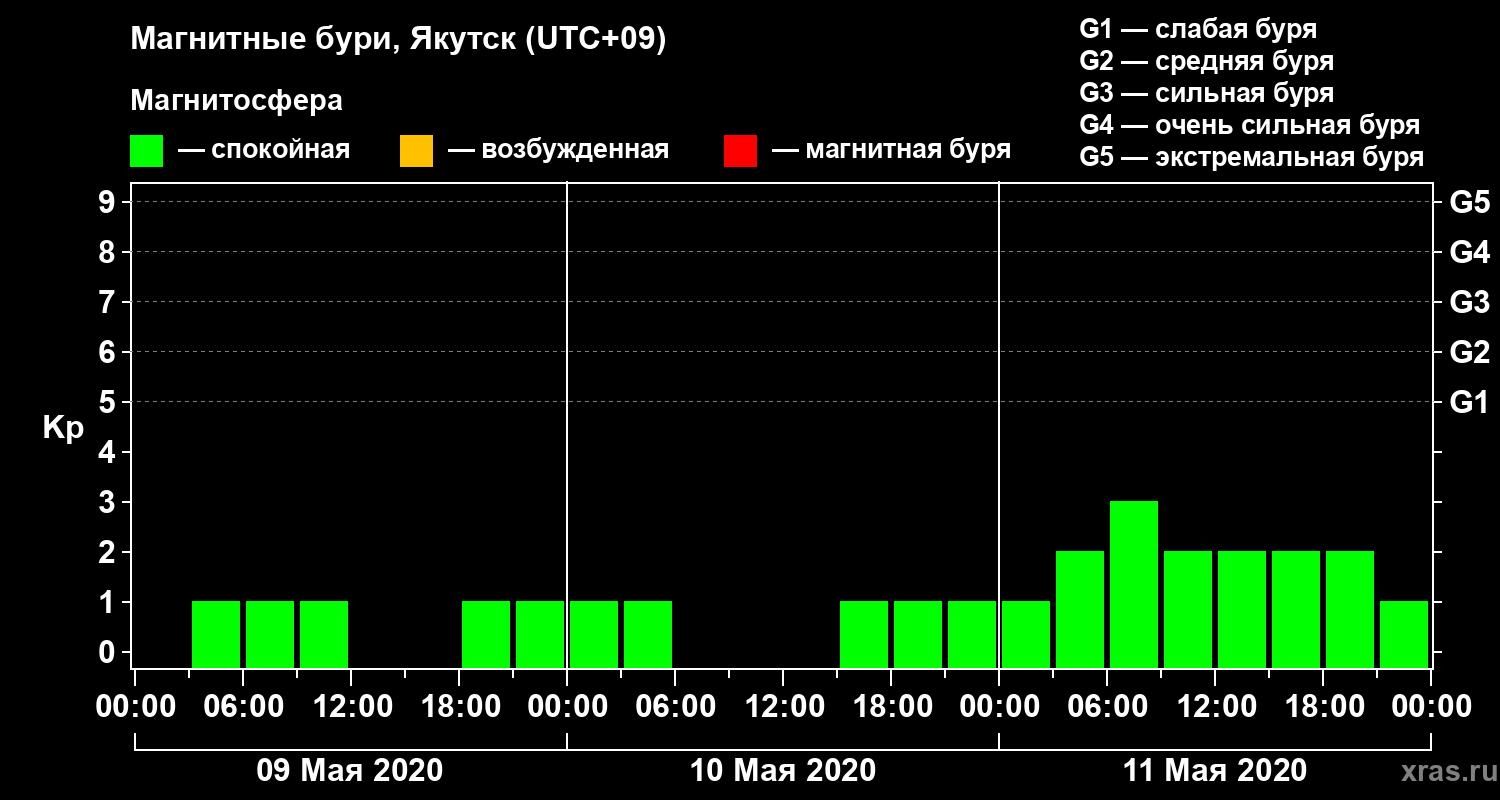Screen dimensions: 1500x800
Task: Click the '18:00' time label under 11 May
Action: pos(1323,707)
